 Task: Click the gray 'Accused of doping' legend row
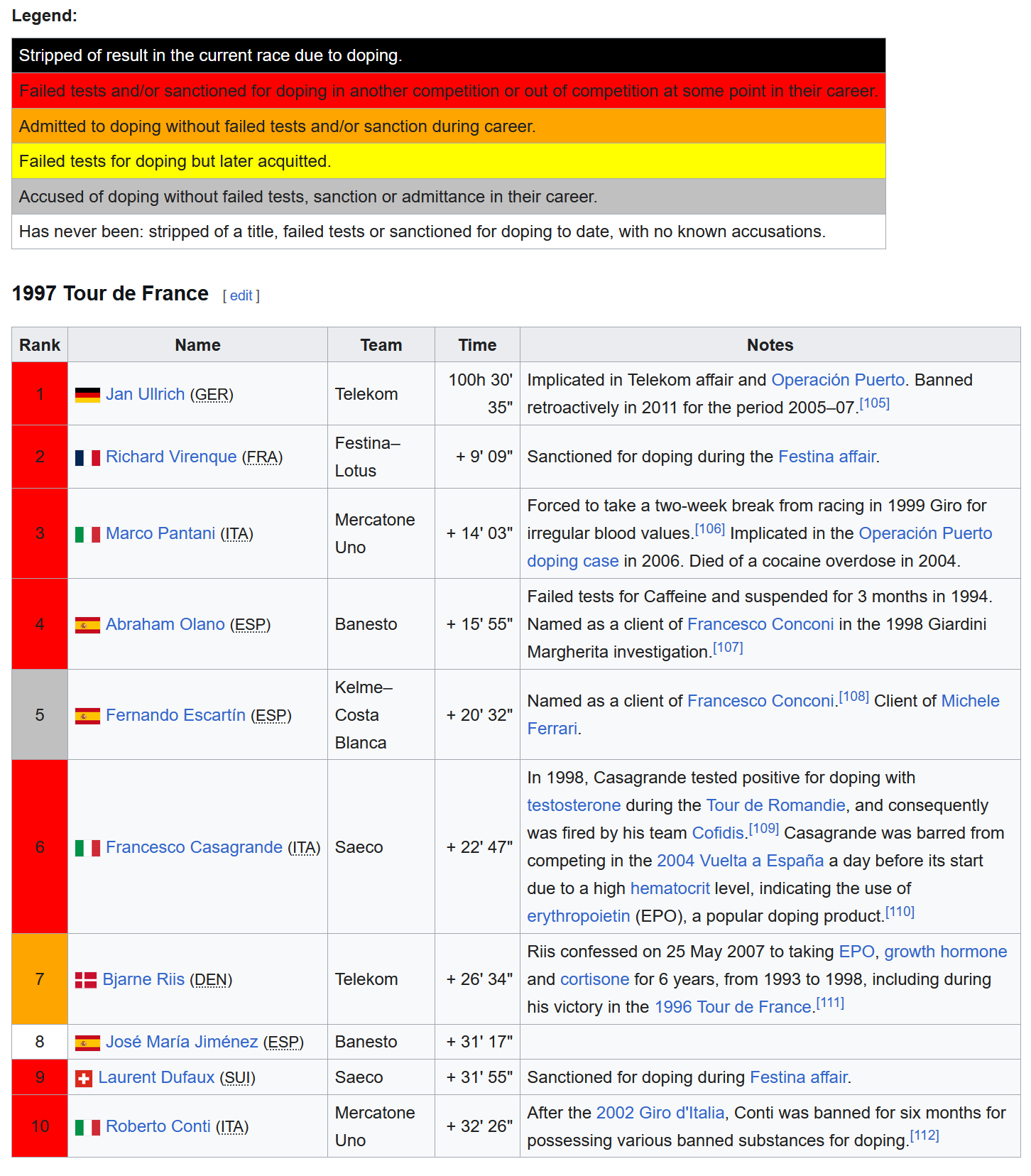(449, 197)
